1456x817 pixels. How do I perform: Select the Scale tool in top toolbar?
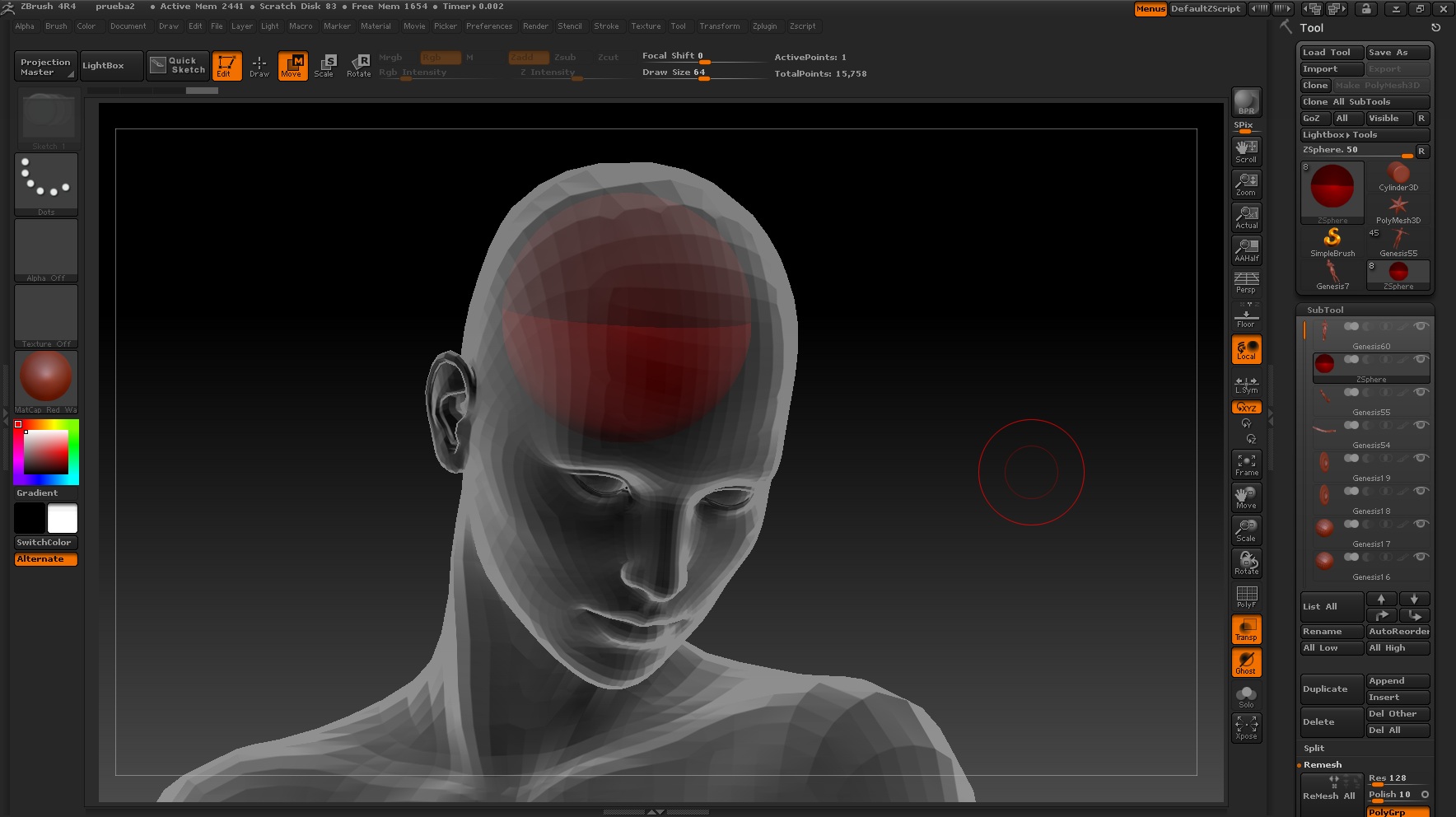[324, 65]
